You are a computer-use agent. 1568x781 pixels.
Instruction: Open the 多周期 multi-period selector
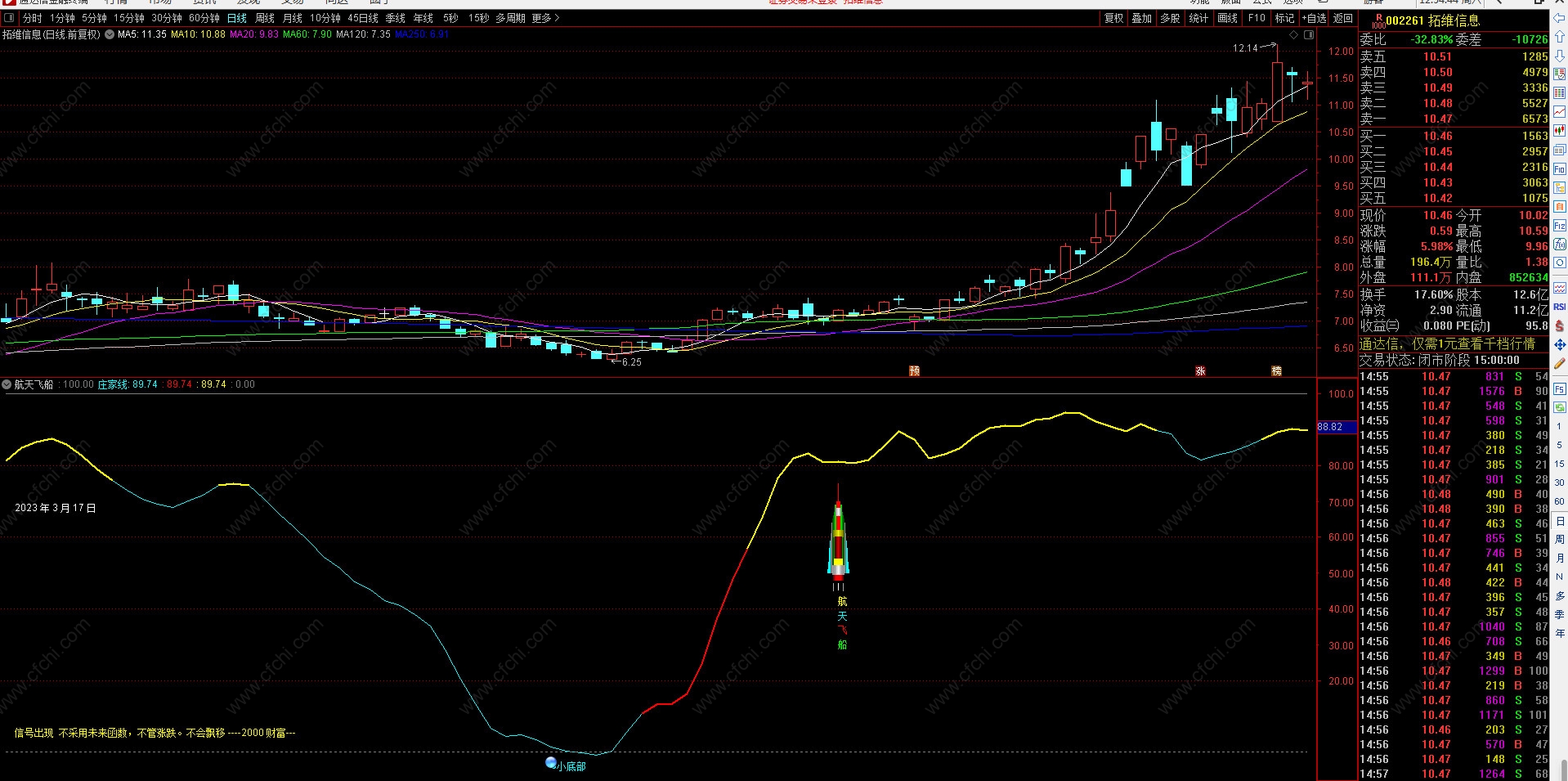pyautogui.click(x=510, y=18)
